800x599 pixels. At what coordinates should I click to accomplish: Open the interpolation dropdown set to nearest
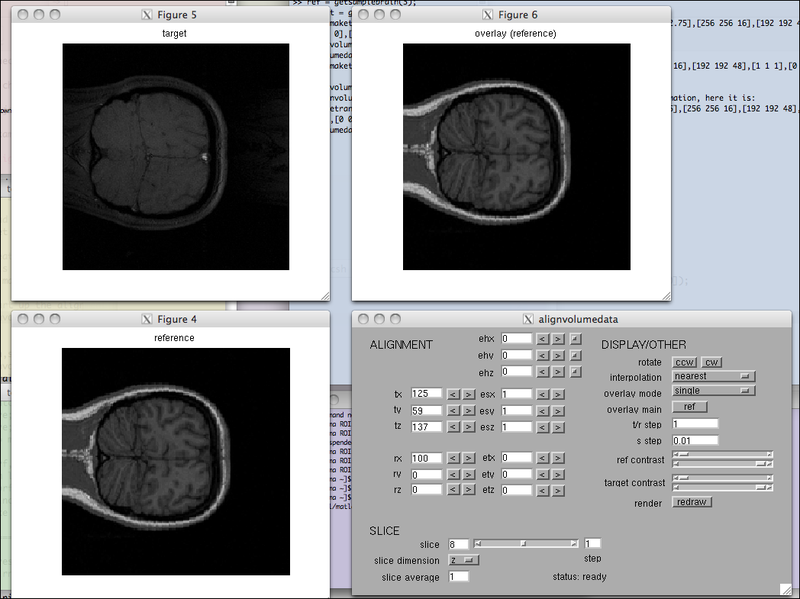point(713,376)
